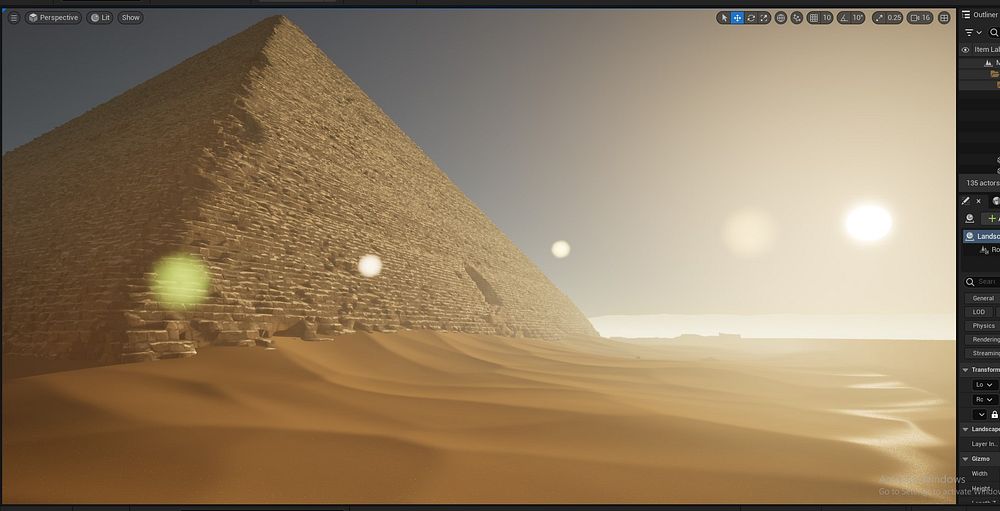
Task: Close the Details panel tab
Action: 979,201
